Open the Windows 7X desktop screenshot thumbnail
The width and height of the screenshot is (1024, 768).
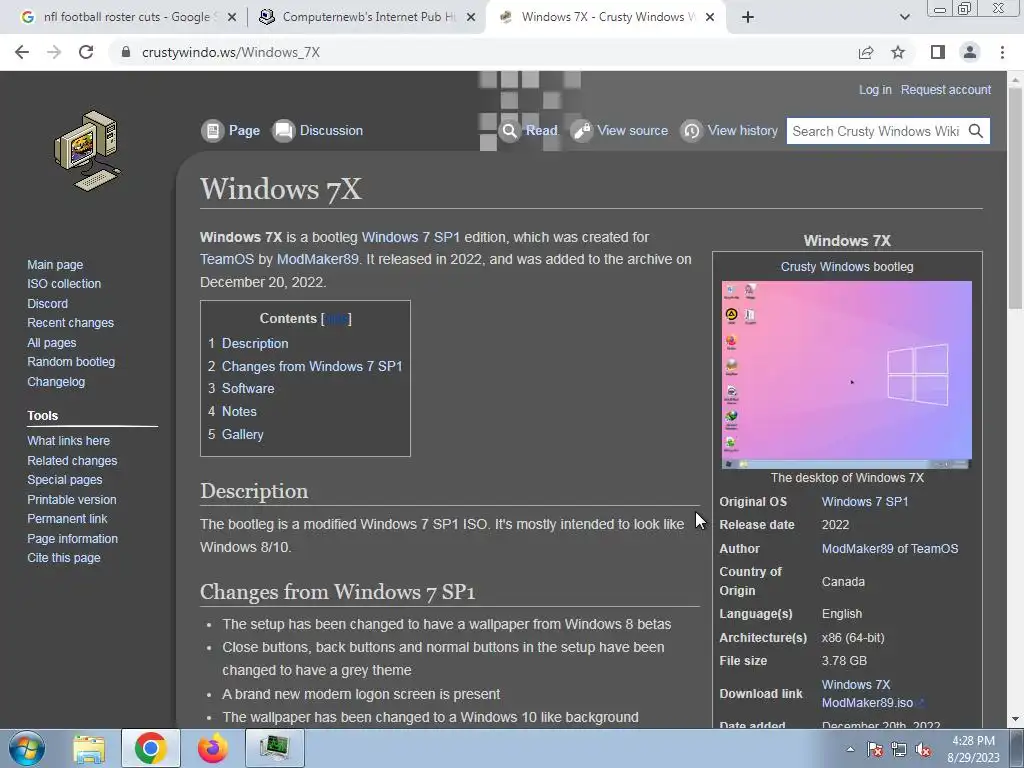coord(846,375)
